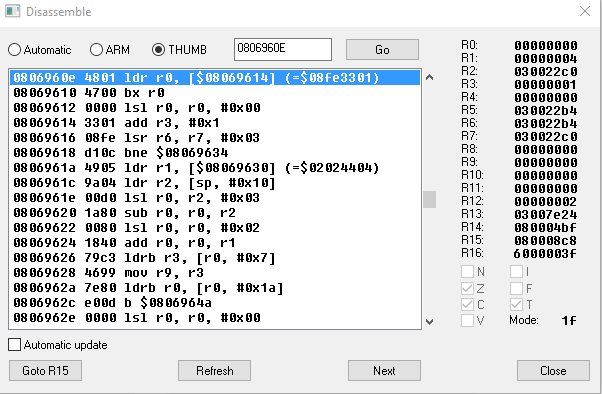
Task: Close the Disassemble window with the X
Action: tap(585, 11)
